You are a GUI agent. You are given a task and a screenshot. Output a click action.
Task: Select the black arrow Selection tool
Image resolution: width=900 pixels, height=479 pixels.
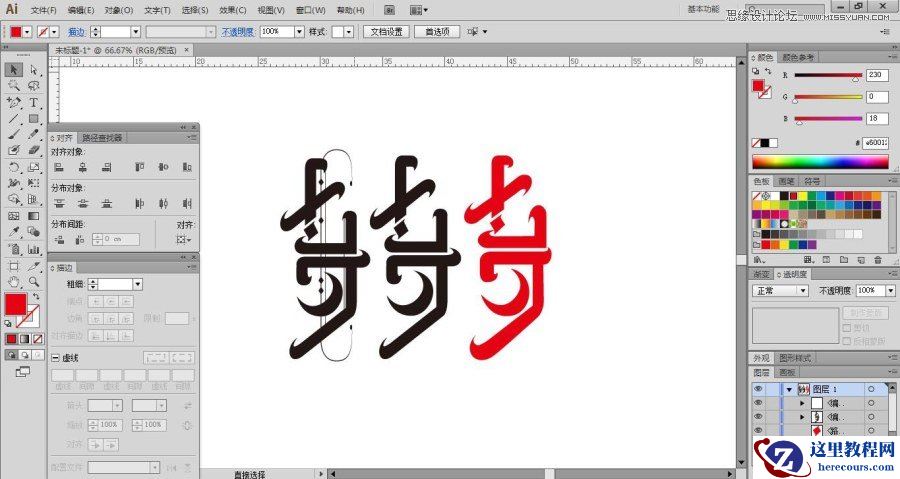pos(14,69)
